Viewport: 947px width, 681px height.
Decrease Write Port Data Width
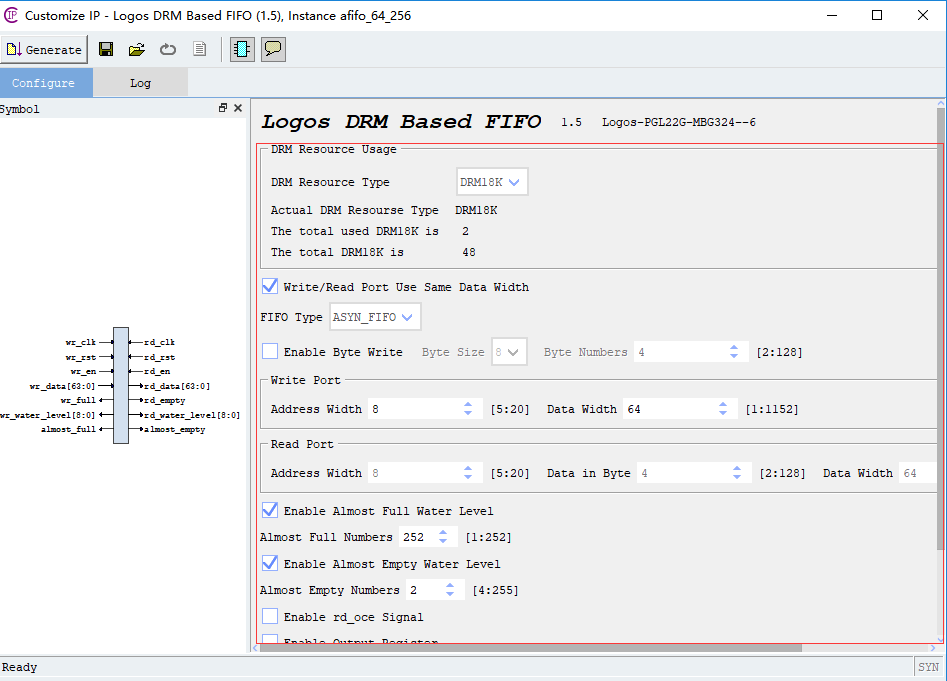pos(723,414)
